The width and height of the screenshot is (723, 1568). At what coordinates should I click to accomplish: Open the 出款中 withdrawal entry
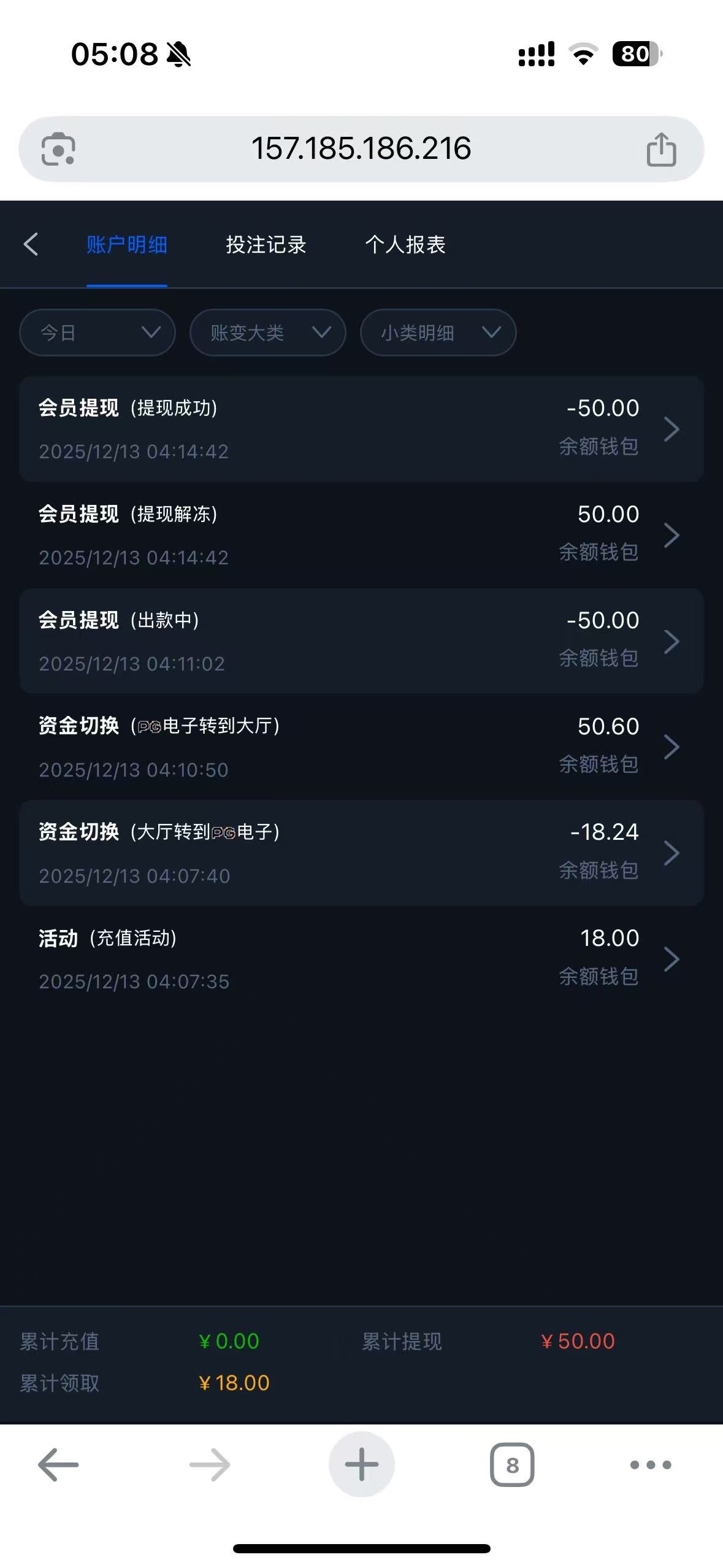(361, 641)
